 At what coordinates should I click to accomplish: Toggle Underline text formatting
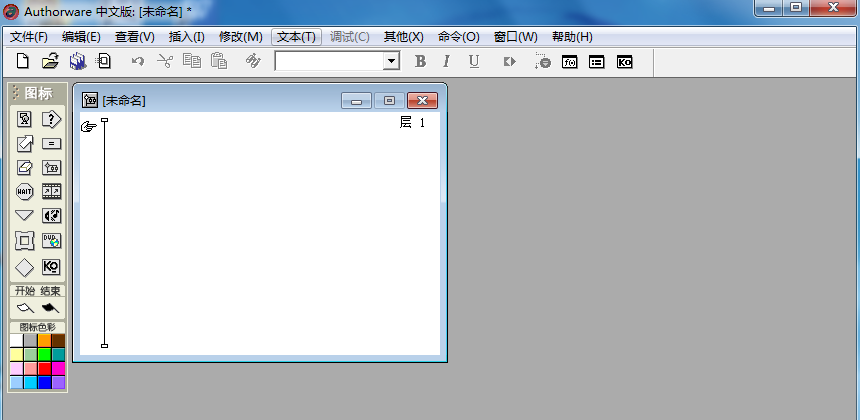pyautogui.click(x=474, y=62)
